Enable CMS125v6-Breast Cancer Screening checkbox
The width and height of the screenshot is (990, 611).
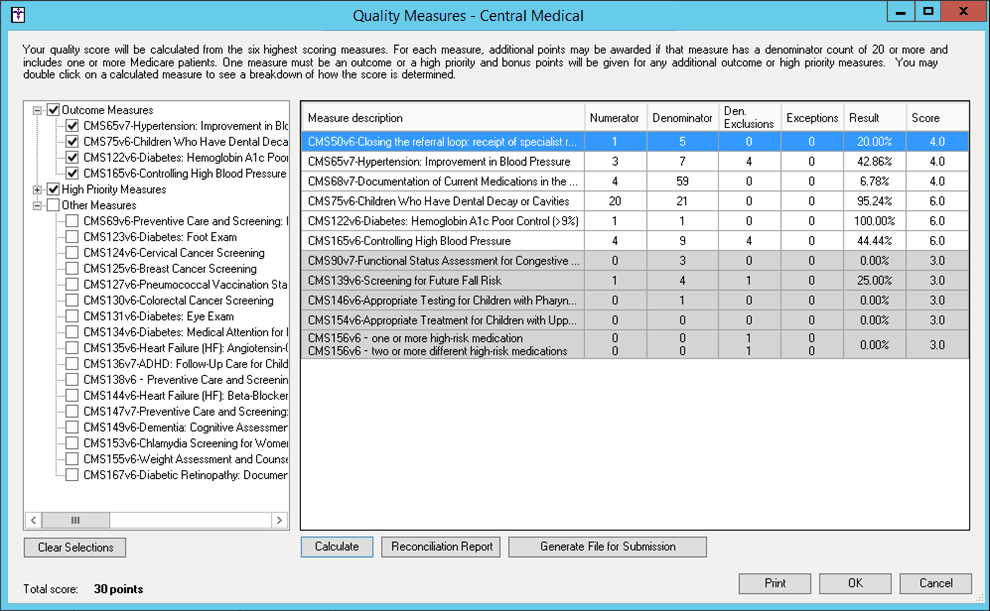[72, 269]
